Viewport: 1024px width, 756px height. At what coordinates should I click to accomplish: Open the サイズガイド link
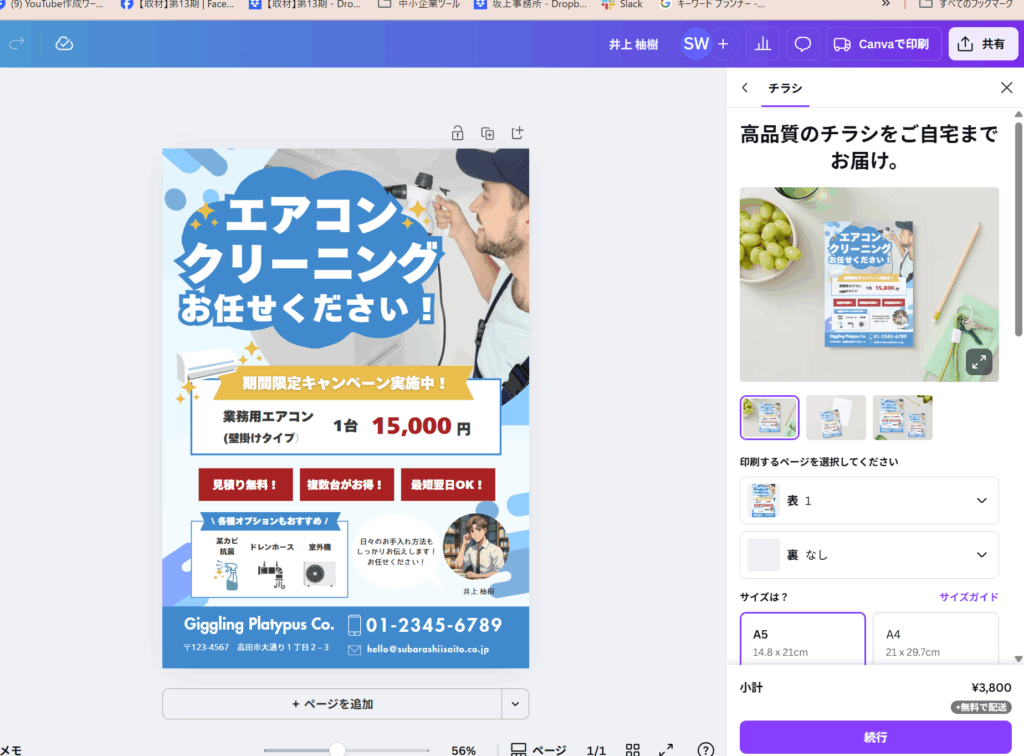[x=968, y=597]
